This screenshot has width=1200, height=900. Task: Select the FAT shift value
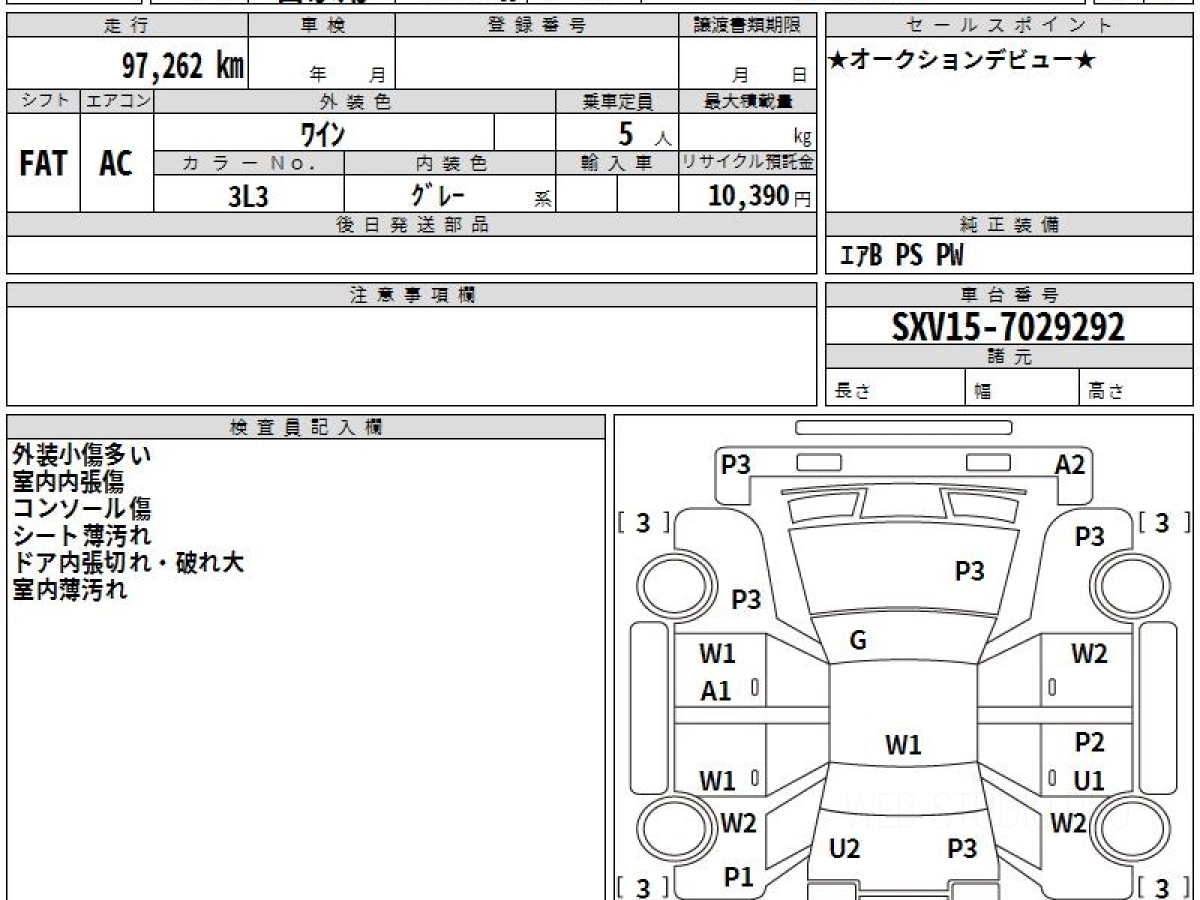tap(43, 163)
